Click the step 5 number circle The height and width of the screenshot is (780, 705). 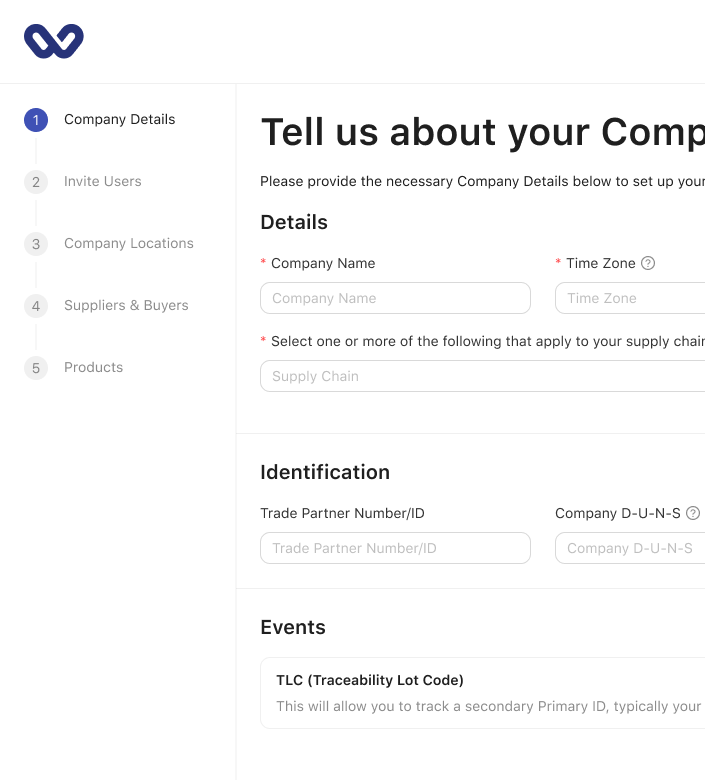[x=36, y=368]
